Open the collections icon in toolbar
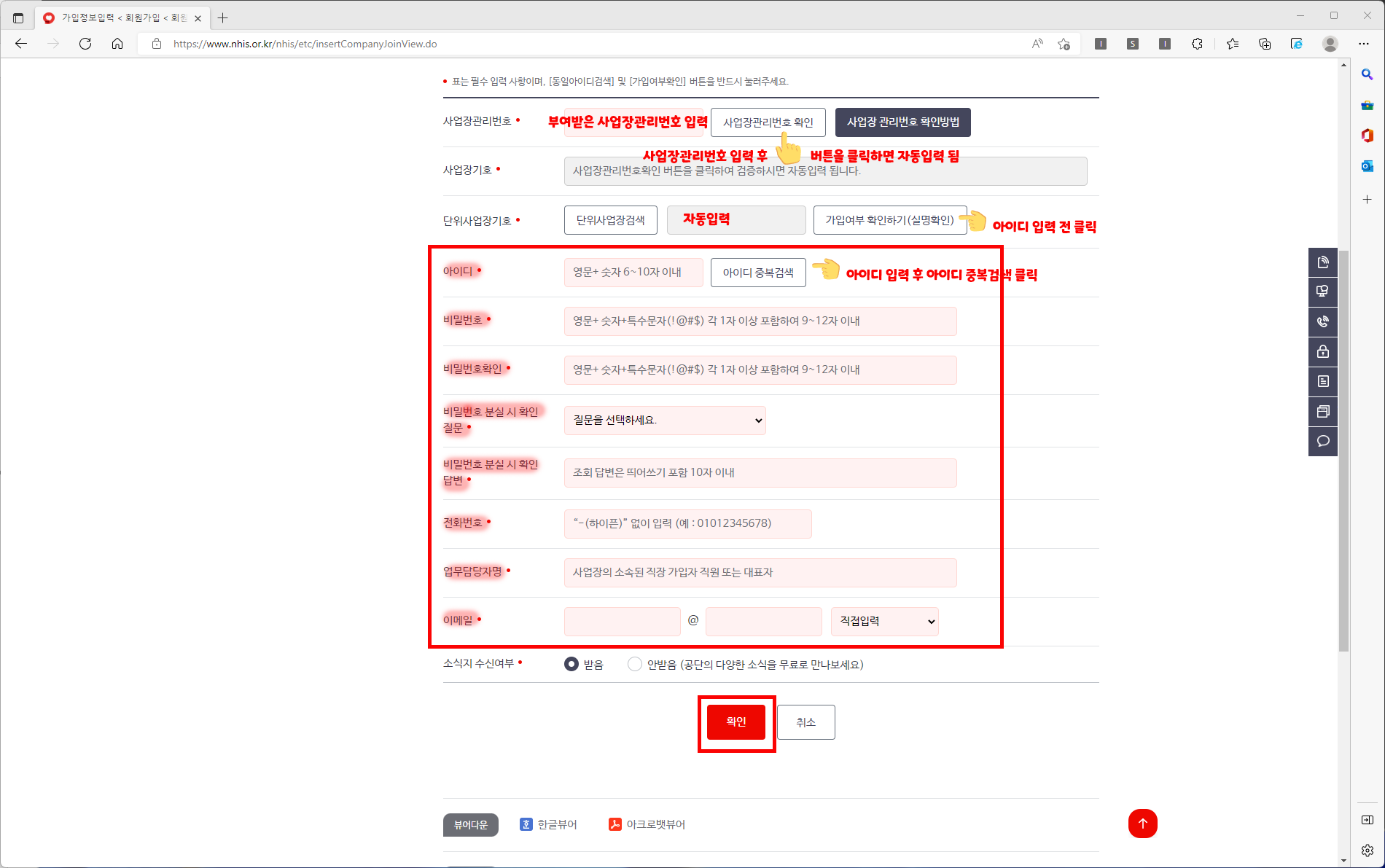1385x868 pixels. coord(1265,44)
